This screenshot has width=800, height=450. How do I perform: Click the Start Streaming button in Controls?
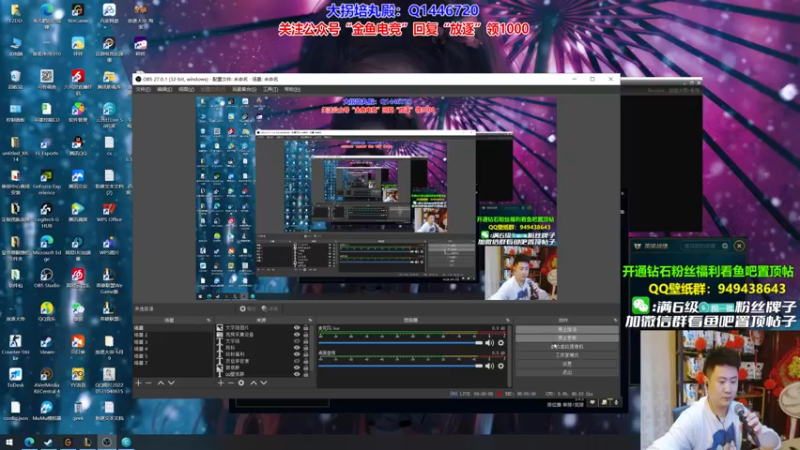[x=567, y=330]
